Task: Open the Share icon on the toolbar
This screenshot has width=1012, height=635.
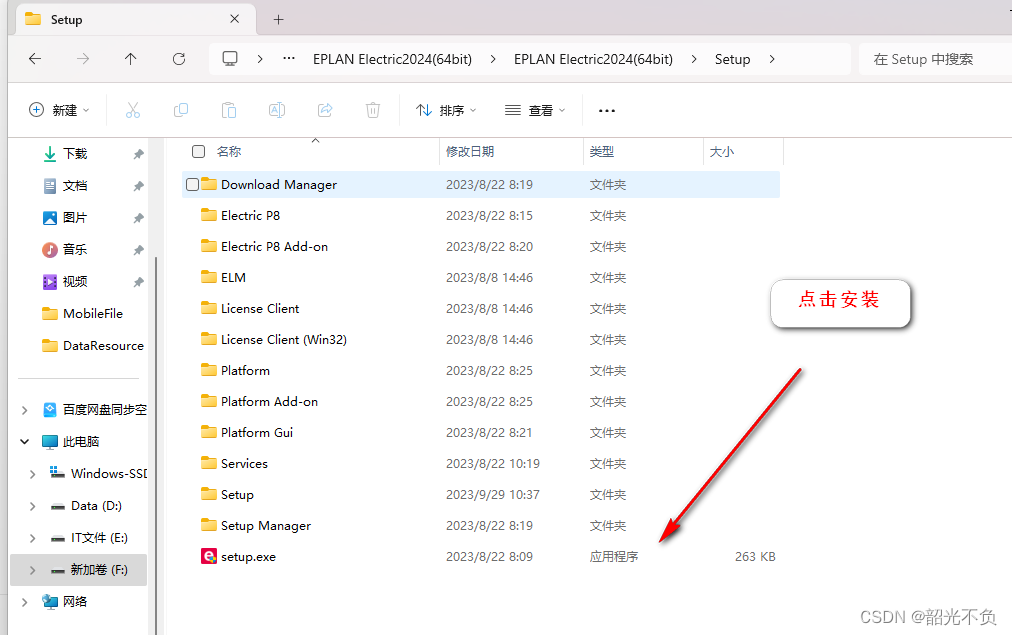Action: pos(324,110)
